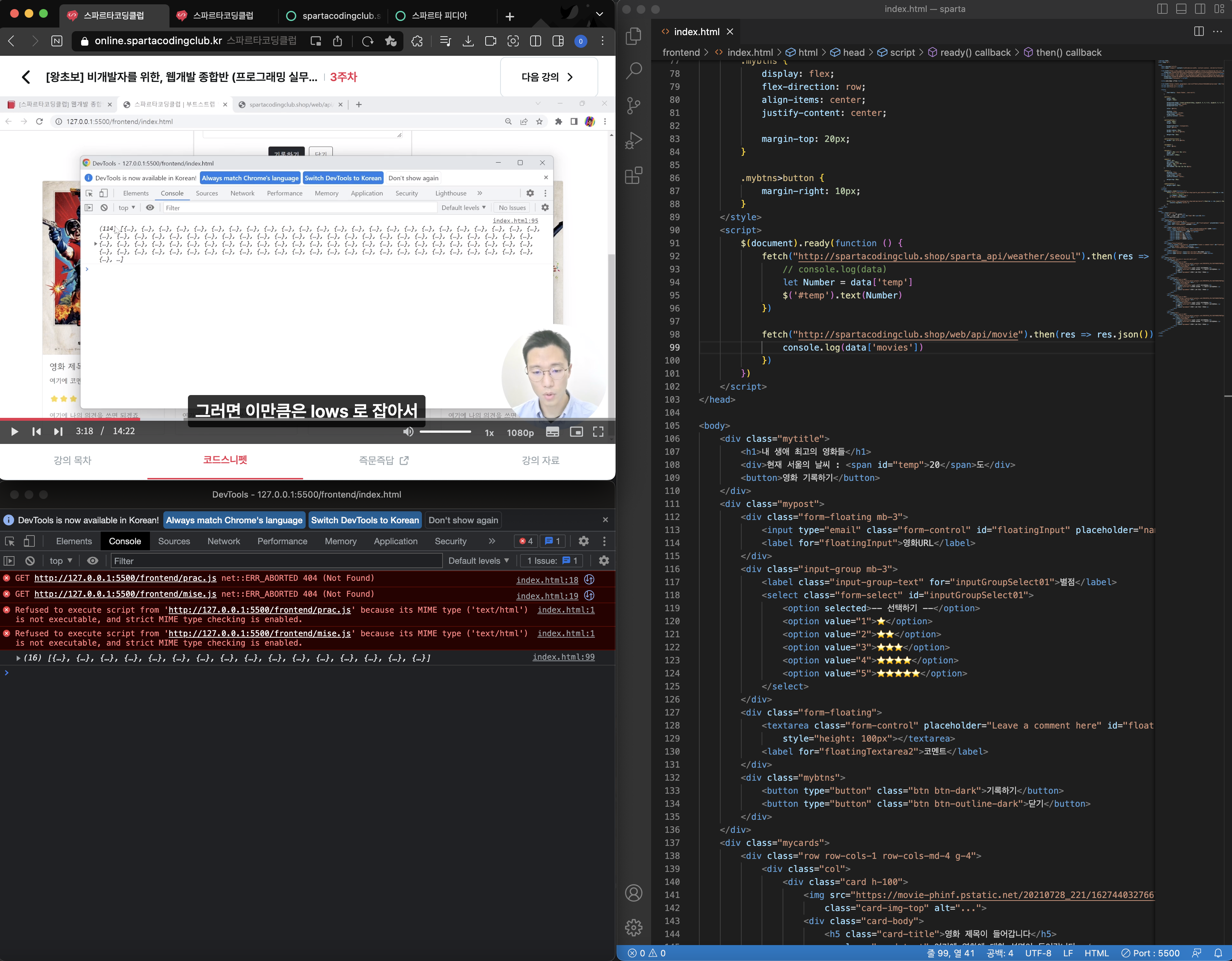Switch to the Elements tab in DevTools
The image size is (1232, 961).
[74, 541]
